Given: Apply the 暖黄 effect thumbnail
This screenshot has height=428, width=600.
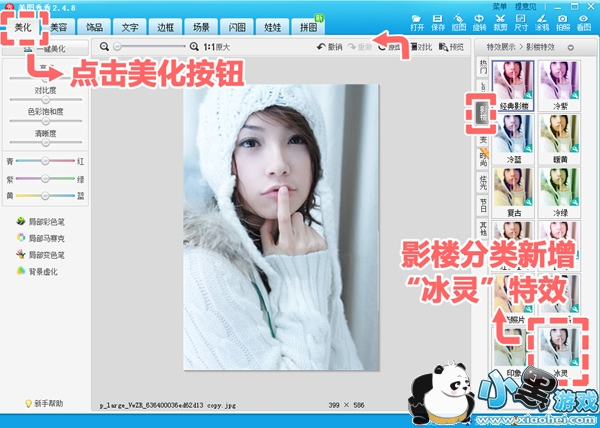Looking at the screenshot, I should (x=559, y=139).
